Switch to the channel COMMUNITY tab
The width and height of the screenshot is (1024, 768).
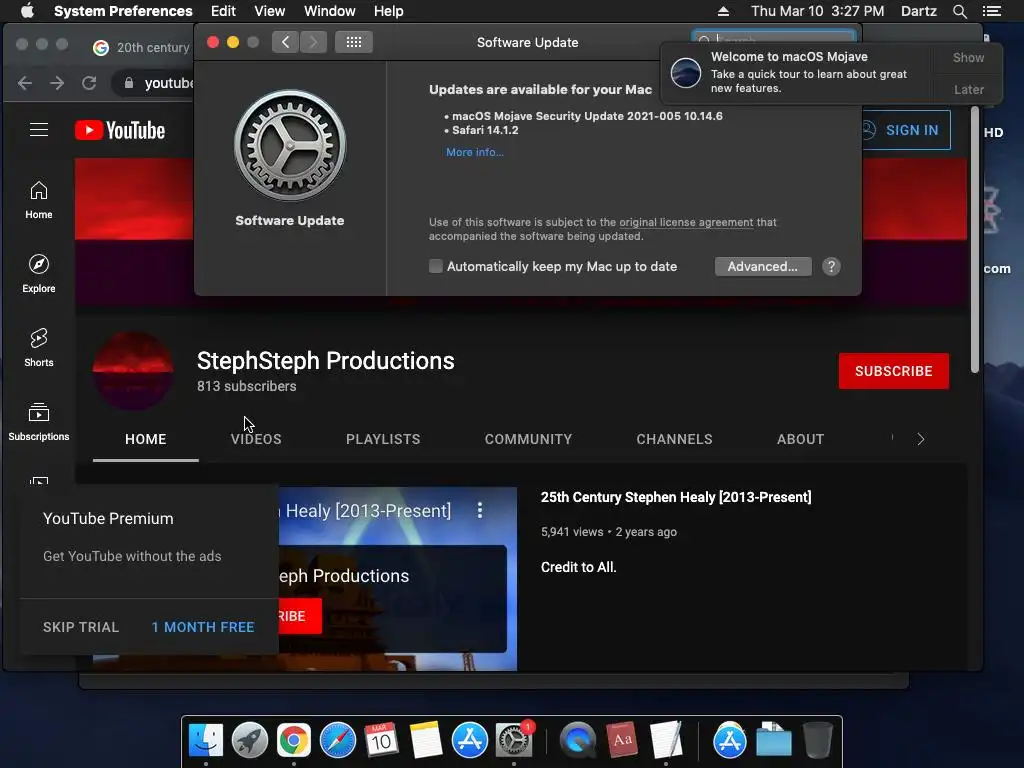pos(528,440)
